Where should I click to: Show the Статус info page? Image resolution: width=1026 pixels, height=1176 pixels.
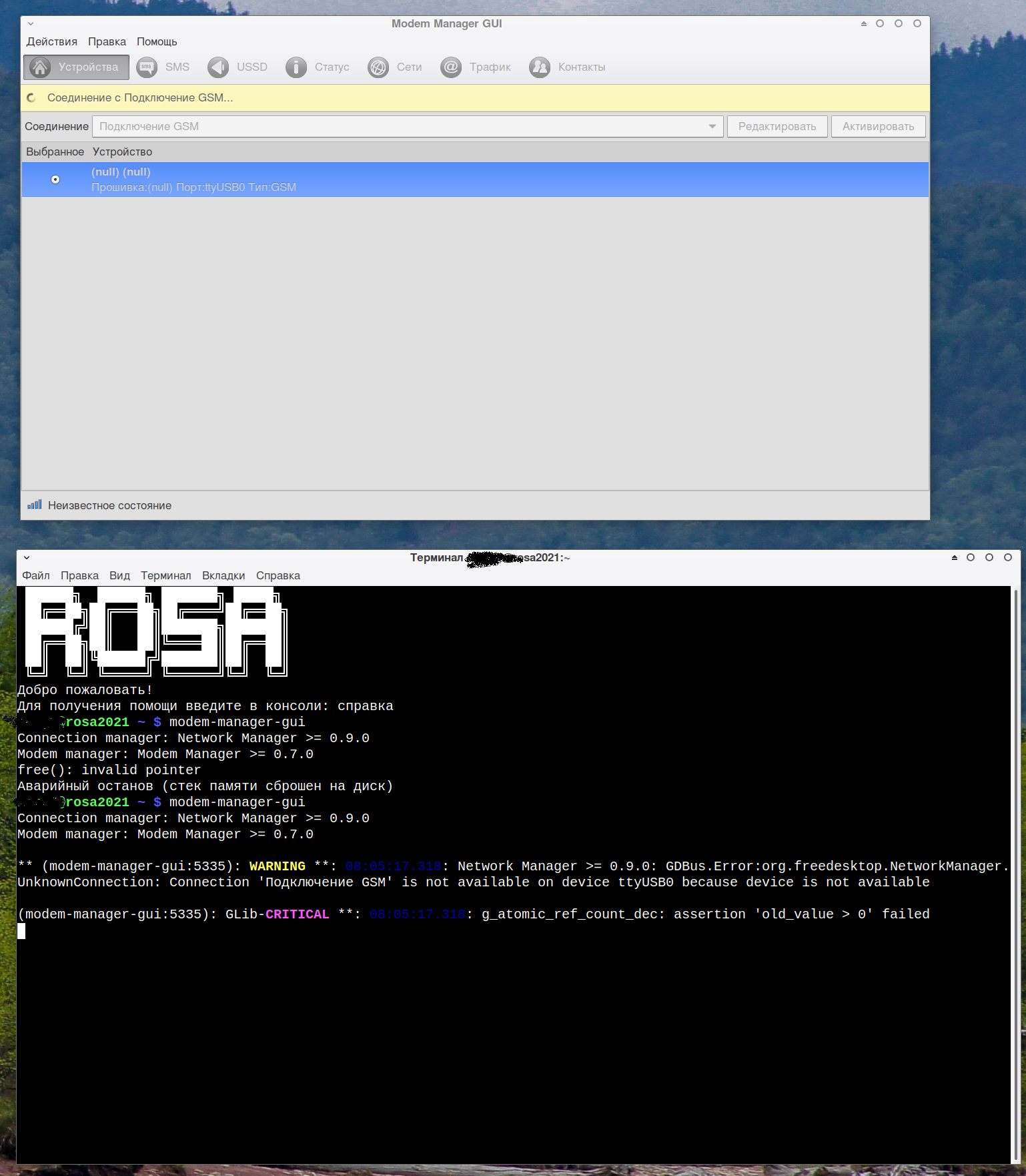coord(318,67)
